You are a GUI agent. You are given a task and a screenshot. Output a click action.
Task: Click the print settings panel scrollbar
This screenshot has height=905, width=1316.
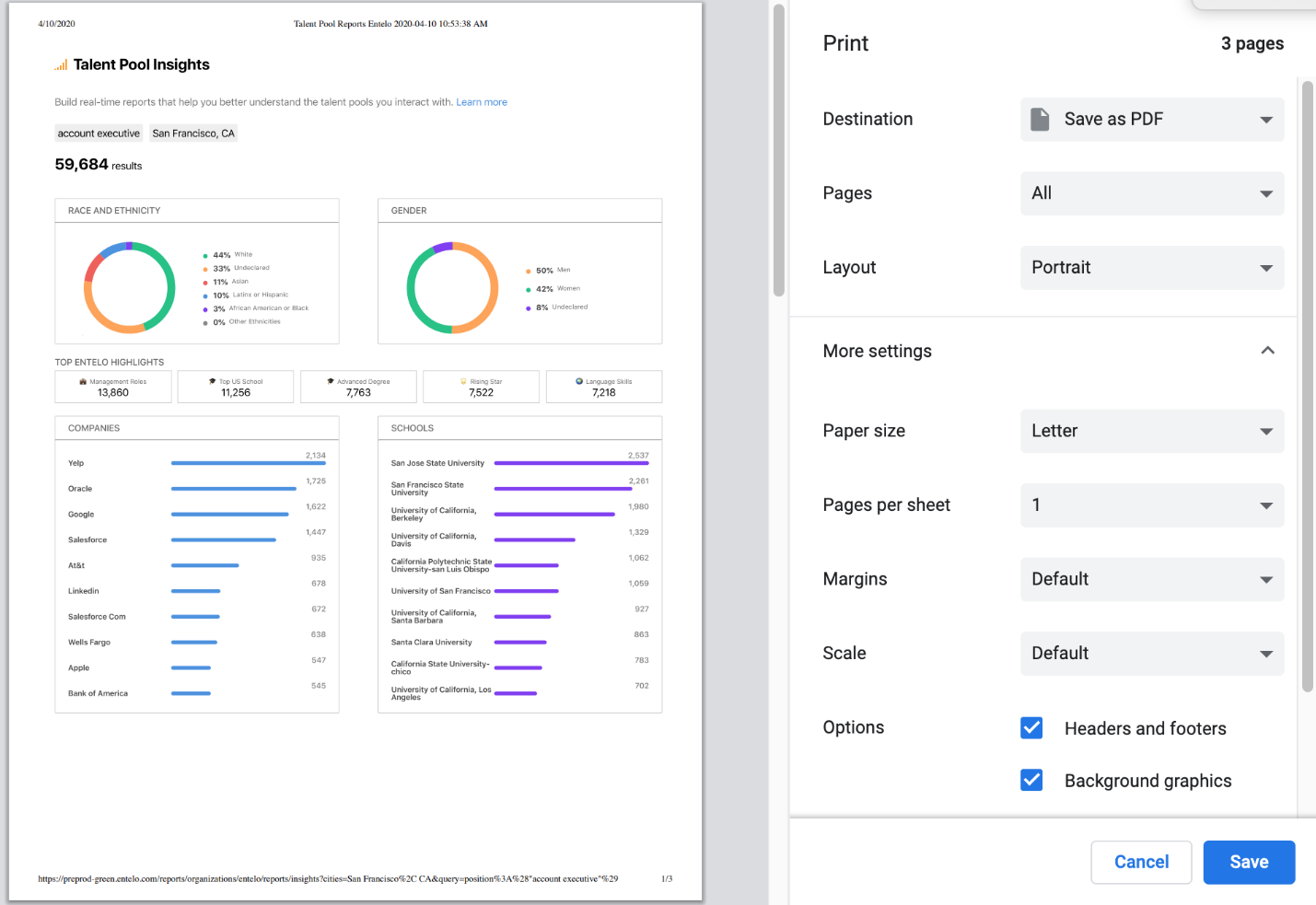tap(1308, 387)
